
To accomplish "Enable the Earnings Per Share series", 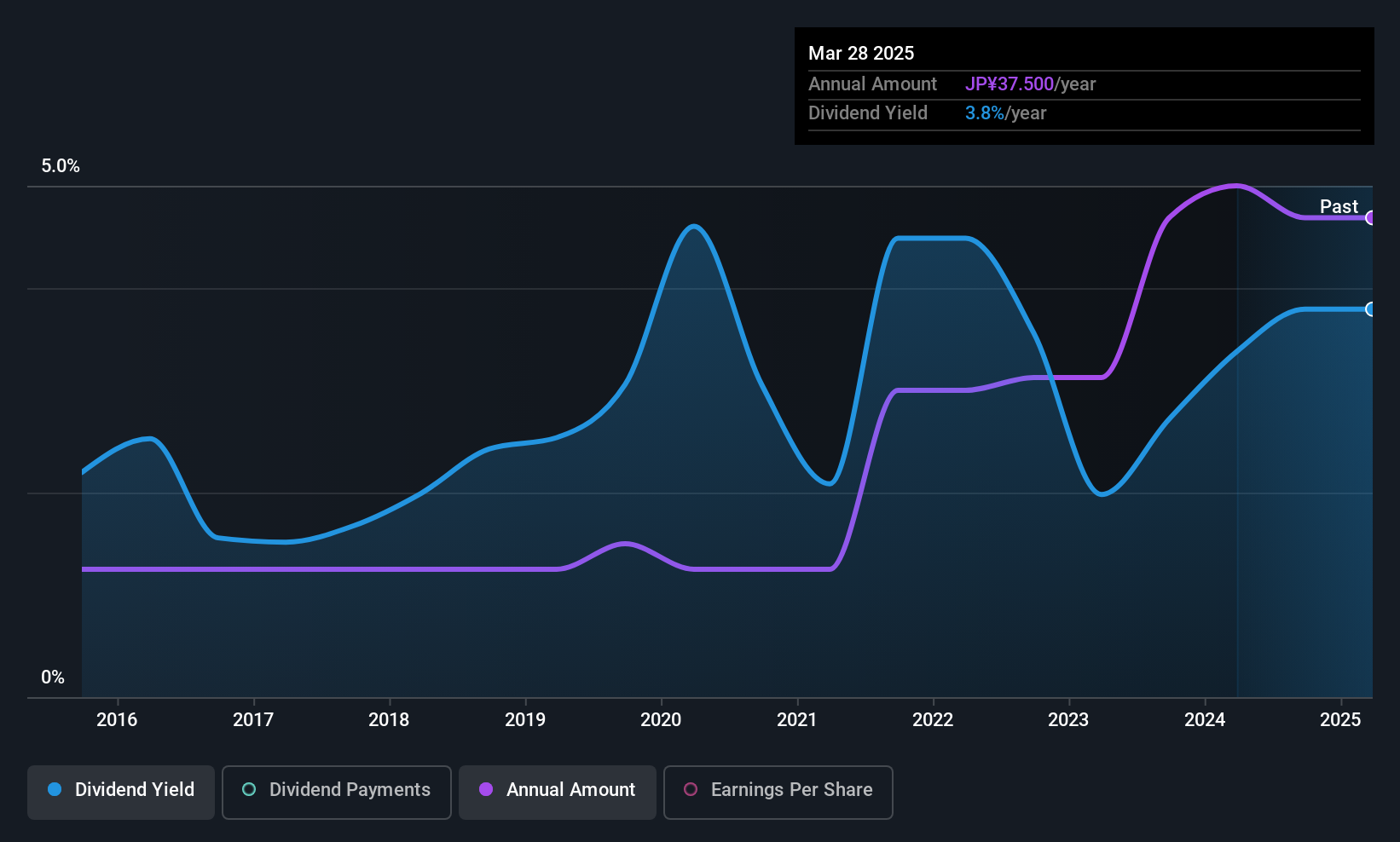I will pyautogui.click(x=778, y=793).
